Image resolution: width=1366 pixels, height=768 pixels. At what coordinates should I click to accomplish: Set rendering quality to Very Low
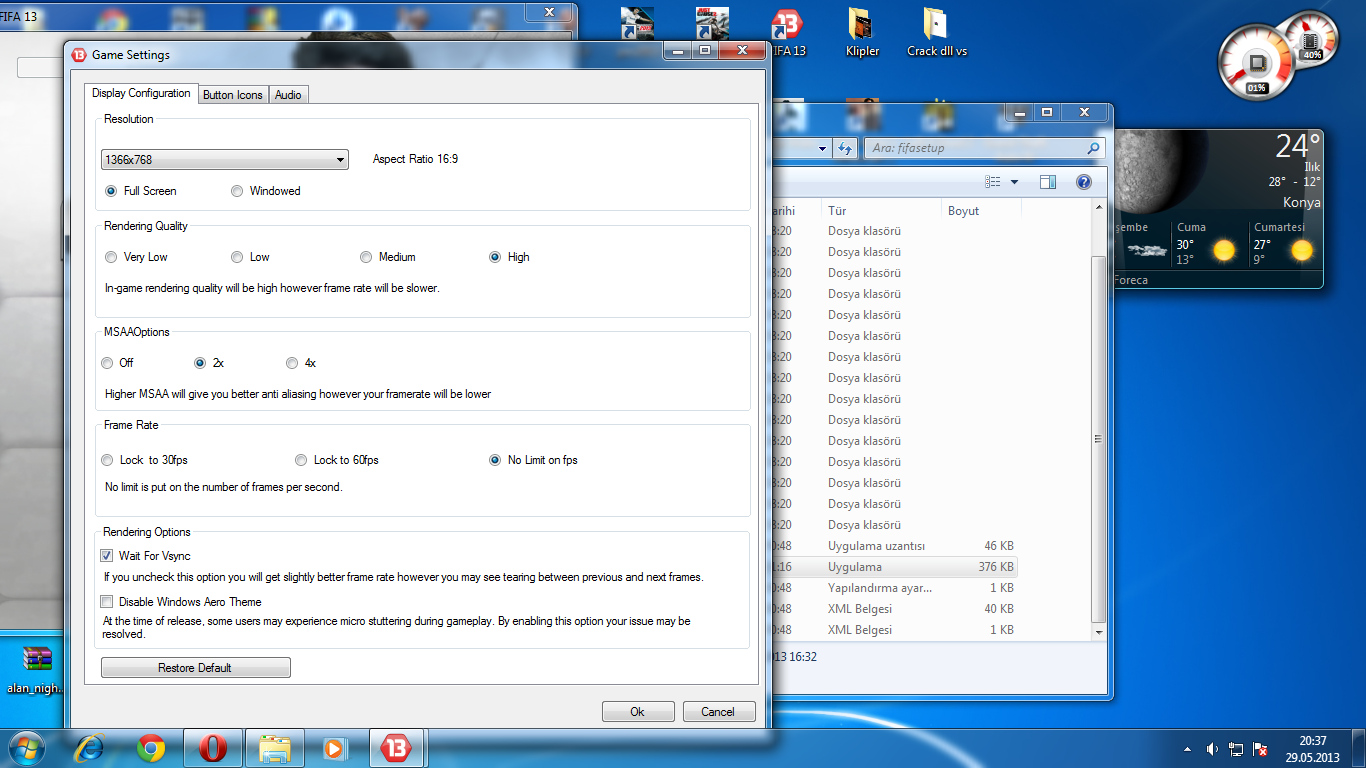click(x=111, y=257)
